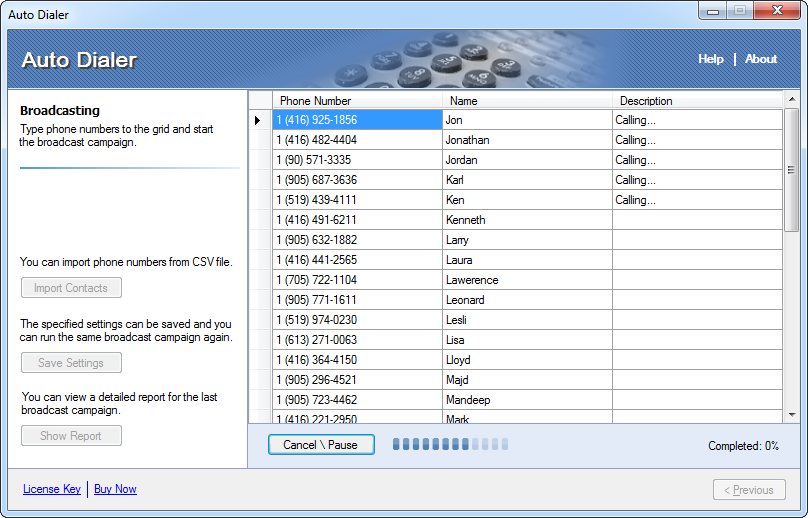Click the name cell Mandeep
This screenshot has height=518, width=808.
tap(527, 399)
